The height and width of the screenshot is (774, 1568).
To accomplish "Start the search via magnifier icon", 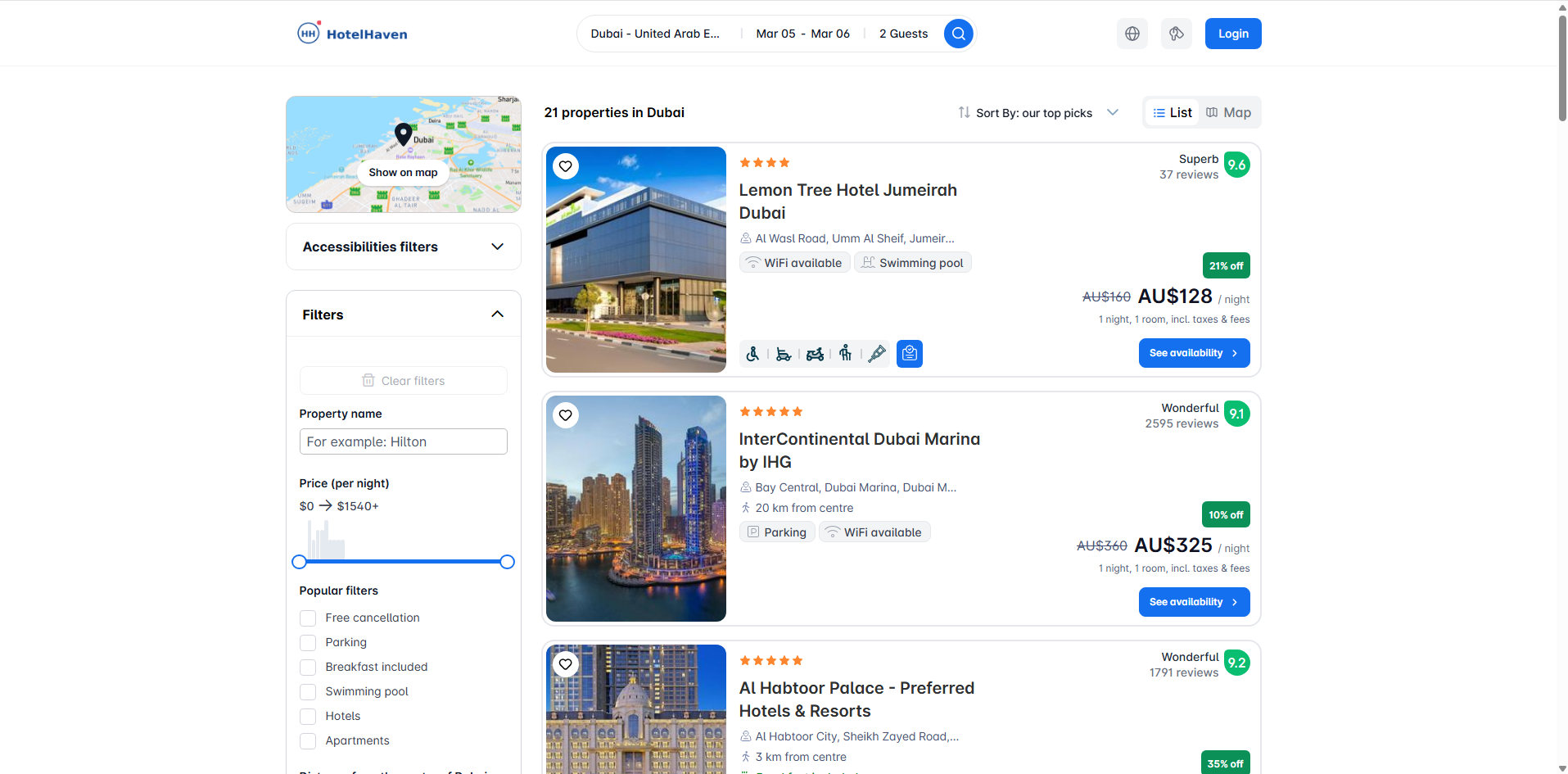I will click(958, 34).
